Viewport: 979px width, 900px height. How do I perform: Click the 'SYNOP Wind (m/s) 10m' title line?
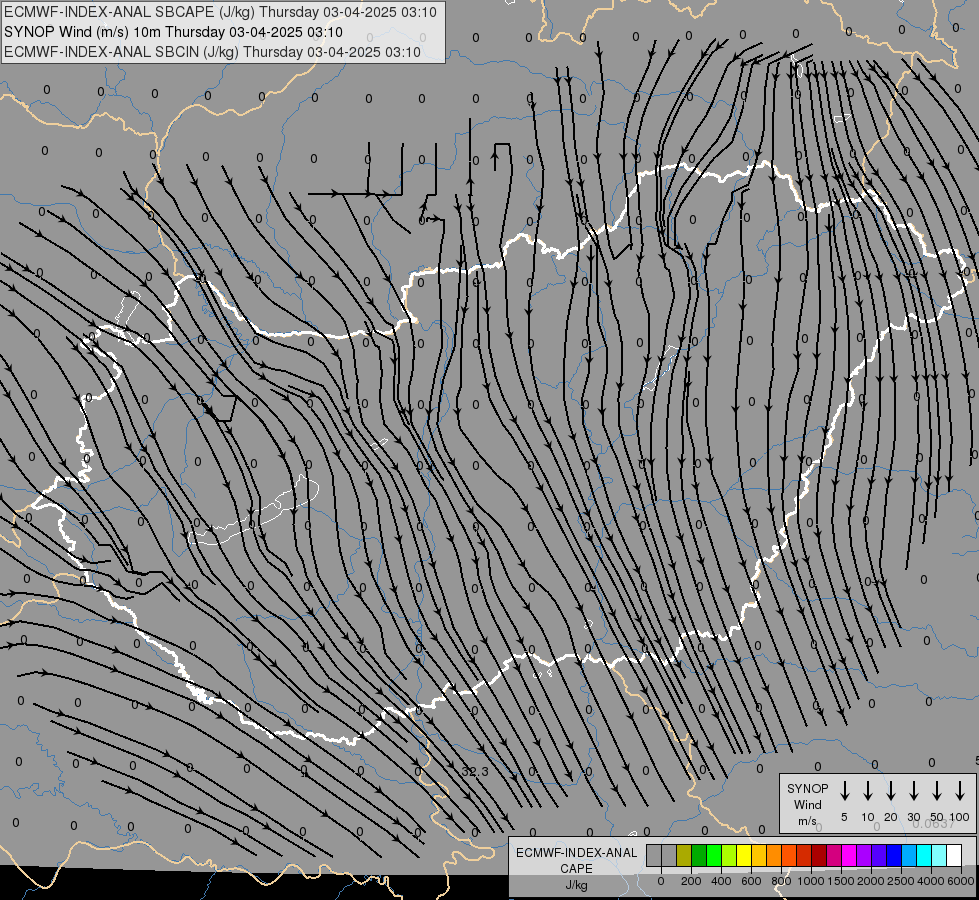click(x=173, y=32)
